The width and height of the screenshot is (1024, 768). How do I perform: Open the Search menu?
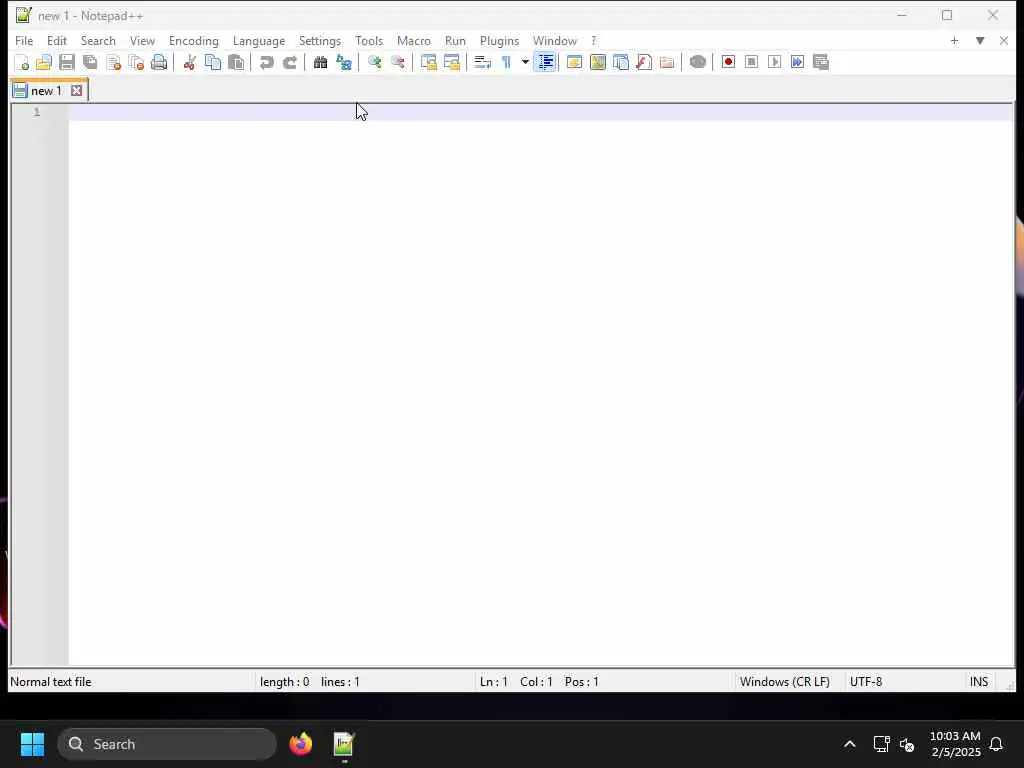pos(98,40)
